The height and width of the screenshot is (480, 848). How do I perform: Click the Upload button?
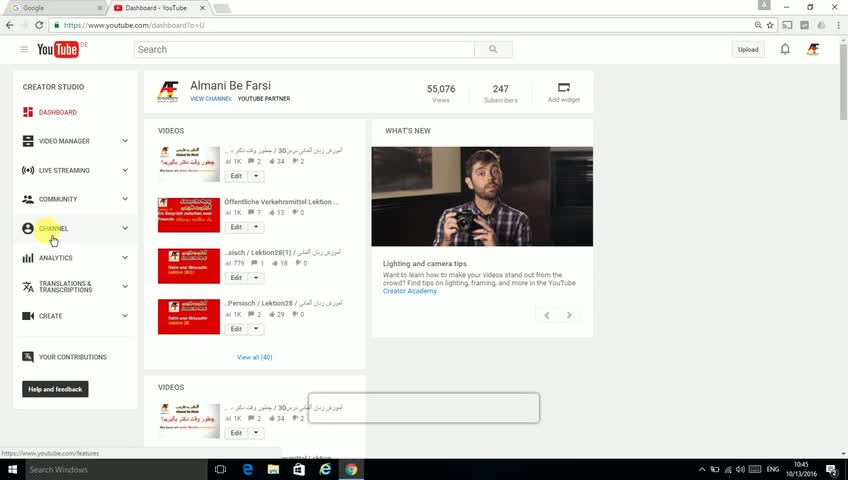click(748, 49)
